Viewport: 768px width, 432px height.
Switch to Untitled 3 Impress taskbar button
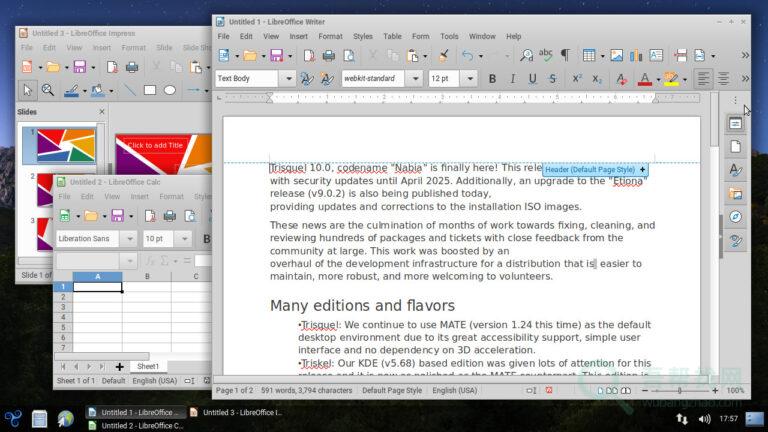(x=236, y=411)
